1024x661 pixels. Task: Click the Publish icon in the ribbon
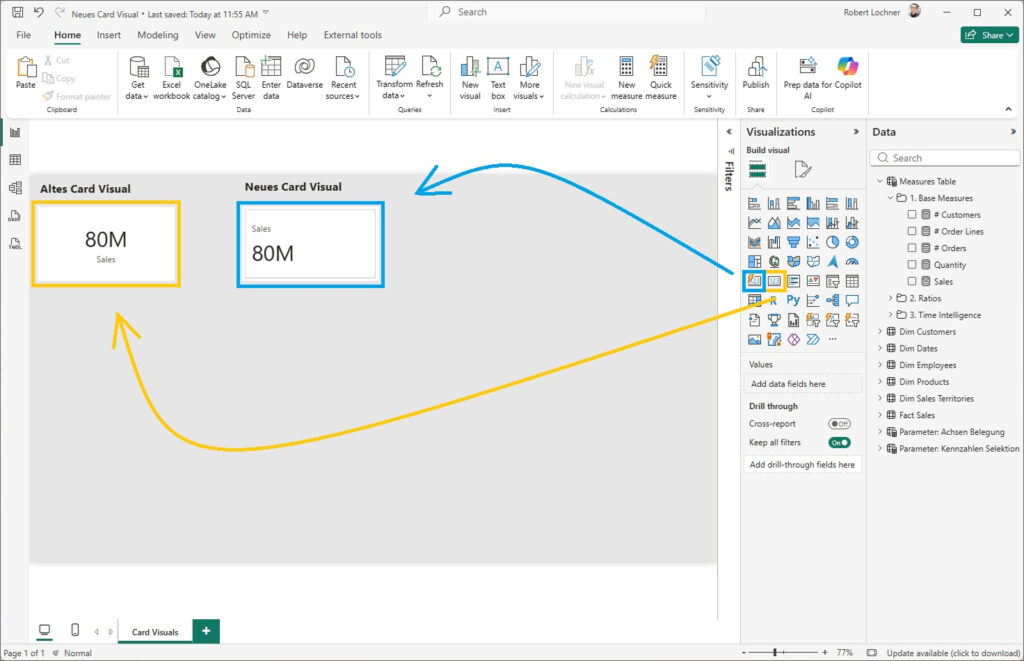point(756,68)
